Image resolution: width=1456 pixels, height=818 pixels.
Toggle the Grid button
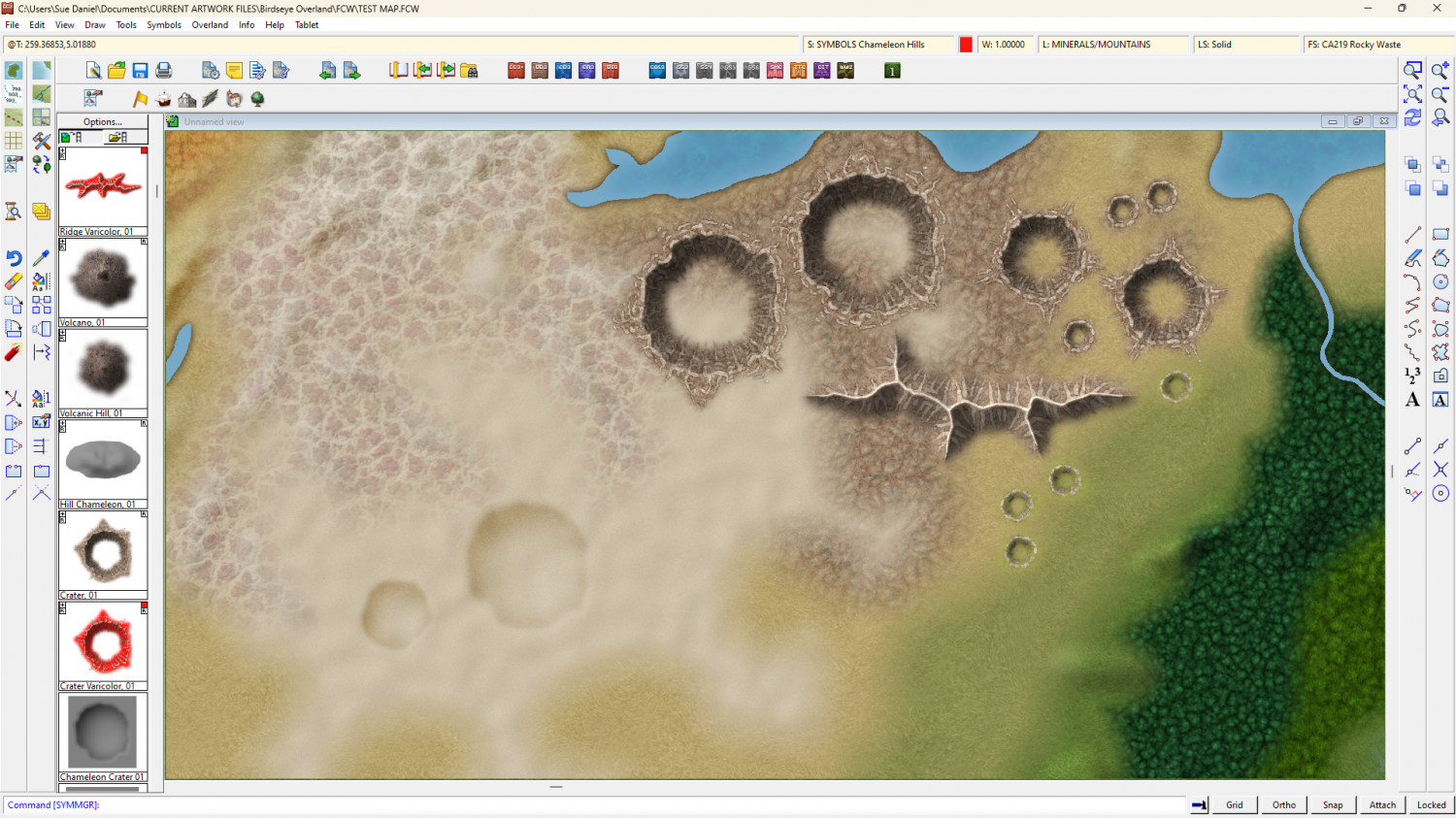1234,804
